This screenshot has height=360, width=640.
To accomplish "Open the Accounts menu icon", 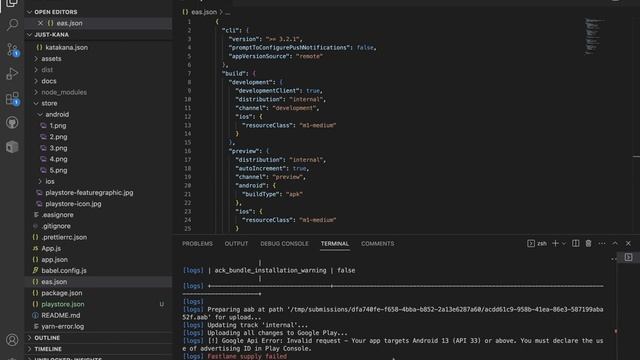I will click(x=12, y=340).
